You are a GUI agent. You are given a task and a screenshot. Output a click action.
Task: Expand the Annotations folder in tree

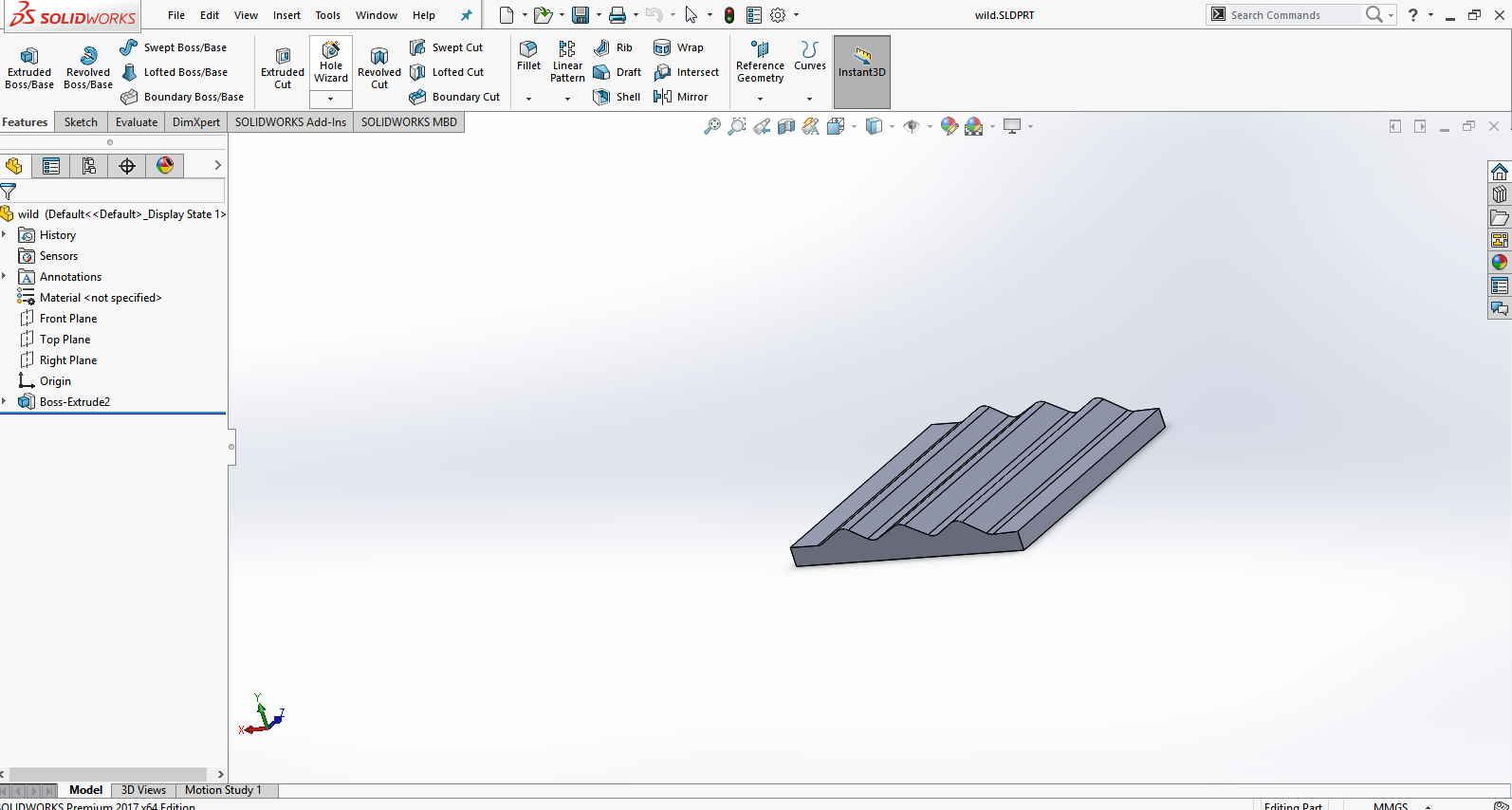coord(5,277)
